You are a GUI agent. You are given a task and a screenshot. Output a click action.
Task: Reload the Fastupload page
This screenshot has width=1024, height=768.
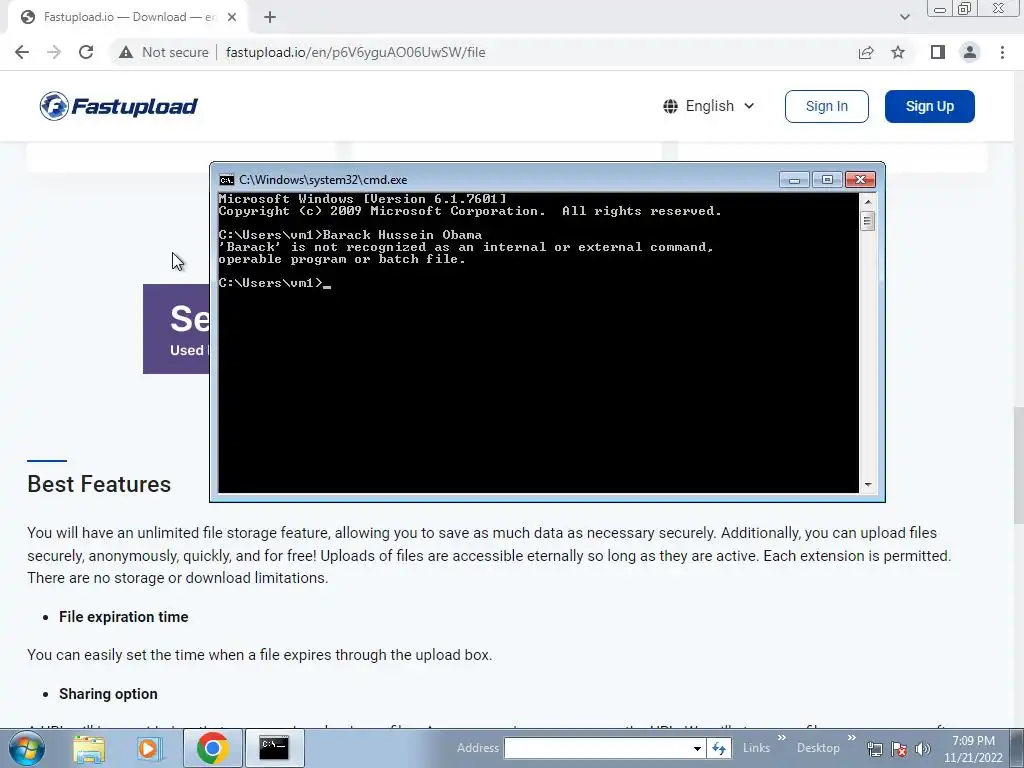(86, 52)
